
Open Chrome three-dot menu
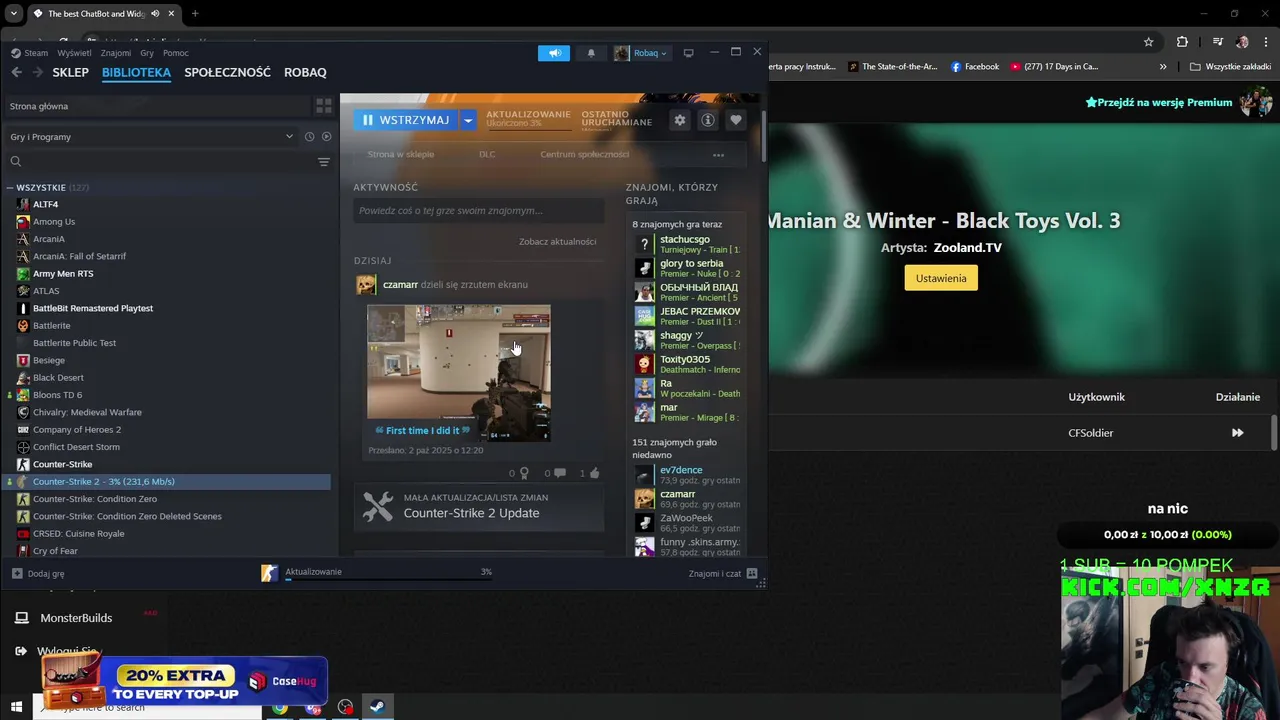(x=1266, y=42)
